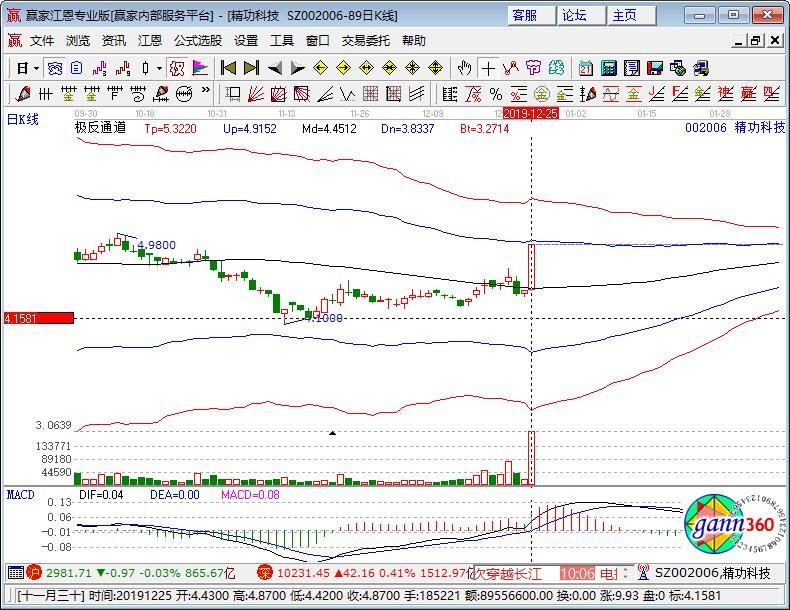The image size is (790, 610).
Task: Select the sine wave cycle tool
Action: point(611,94)
